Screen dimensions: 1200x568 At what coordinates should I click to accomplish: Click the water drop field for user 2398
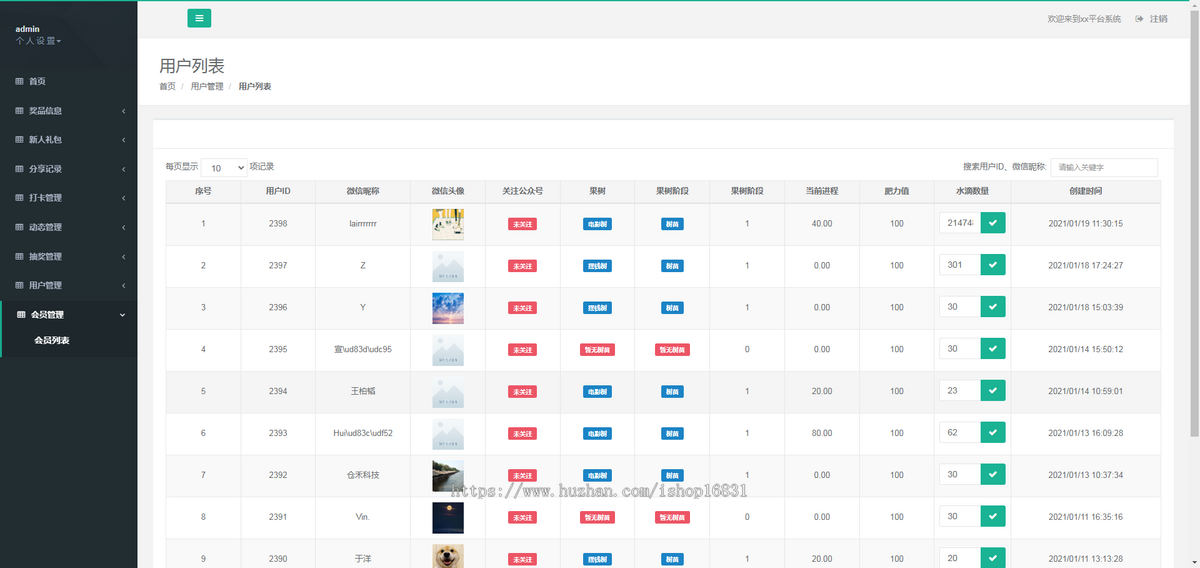coord(959,223)
